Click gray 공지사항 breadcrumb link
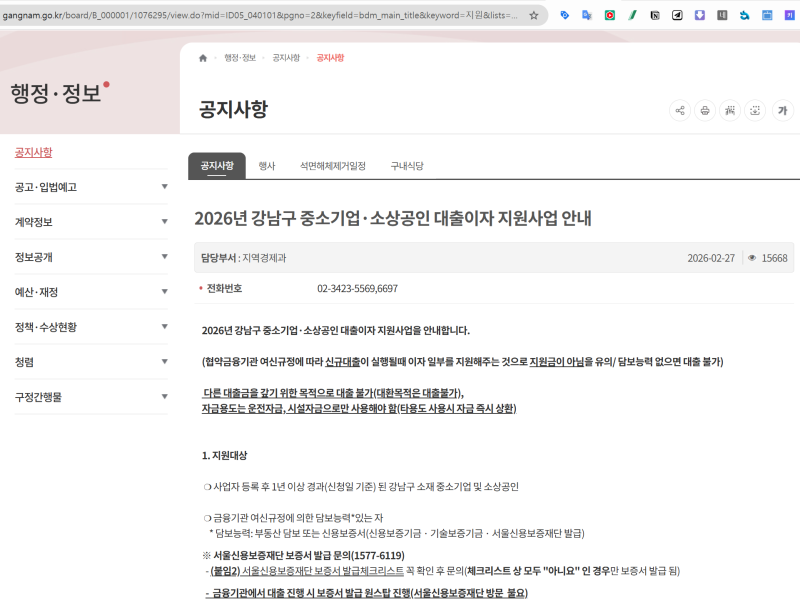 (x=286, y=58)
